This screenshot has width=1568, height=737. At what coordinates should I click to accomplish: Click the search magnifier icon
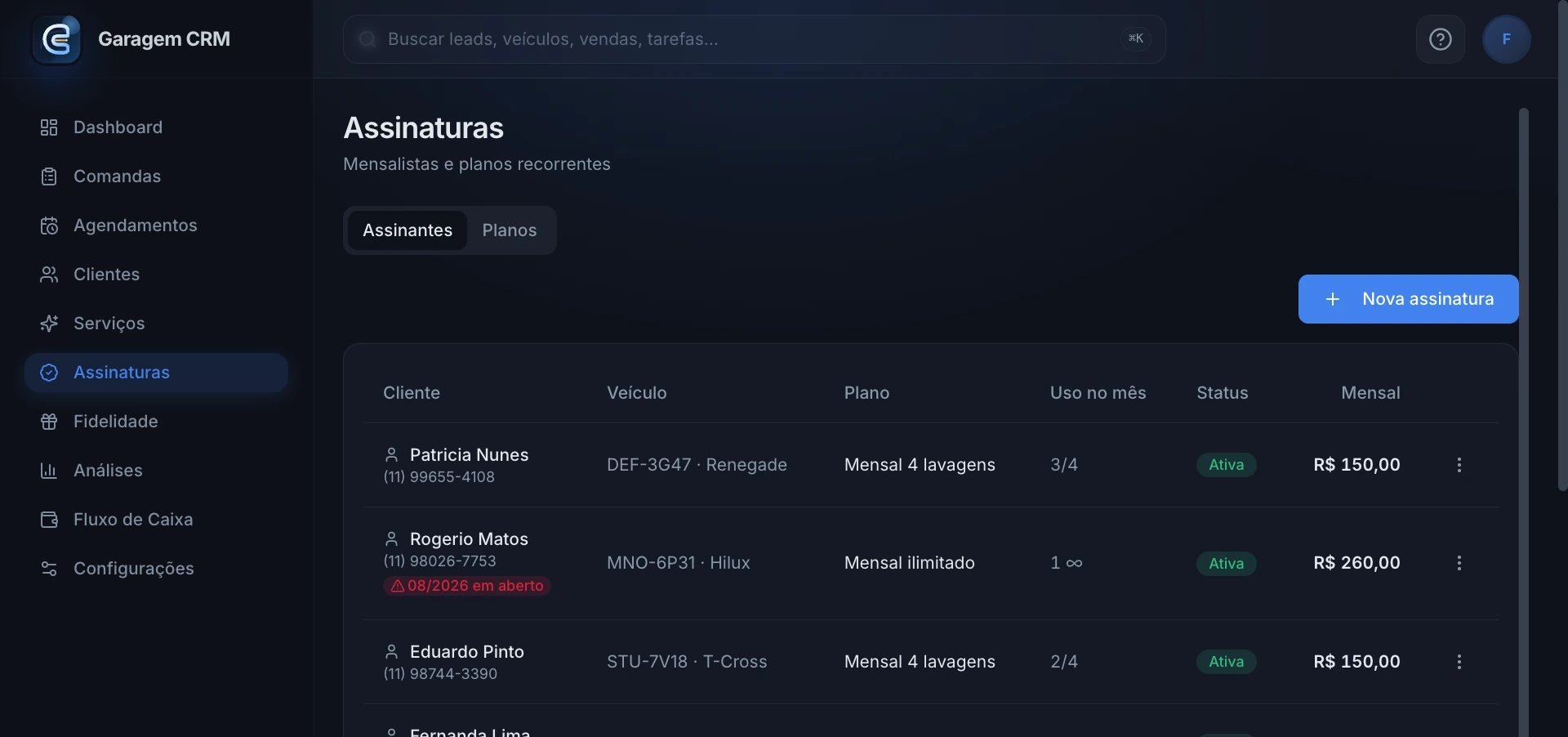click(x=367, y=39)
